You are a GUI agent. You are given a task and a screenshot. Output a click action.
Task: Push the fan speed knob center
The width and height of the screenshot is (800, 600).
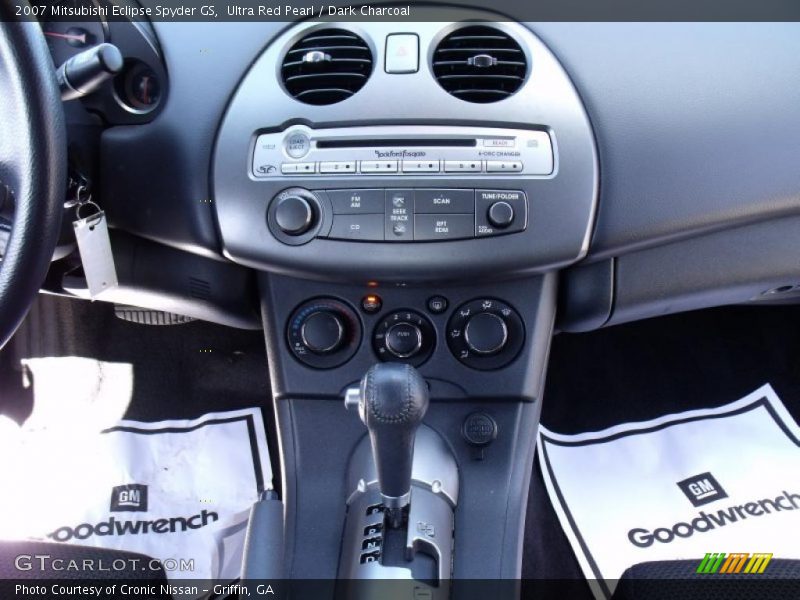pos(403,338)
